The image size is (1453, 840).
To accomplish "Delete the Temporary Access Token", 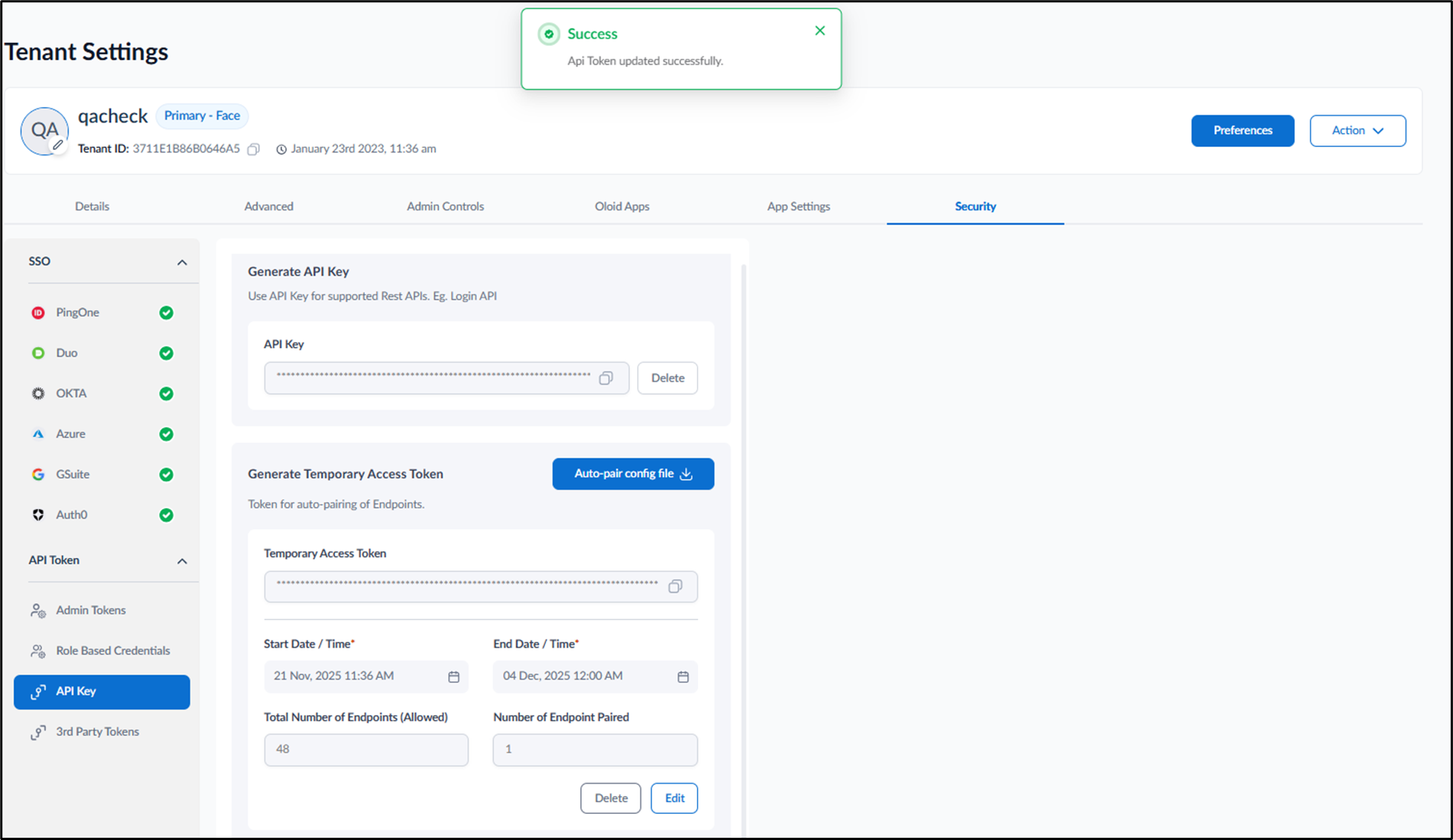I will pyautogui.click(x=611, y=798).
